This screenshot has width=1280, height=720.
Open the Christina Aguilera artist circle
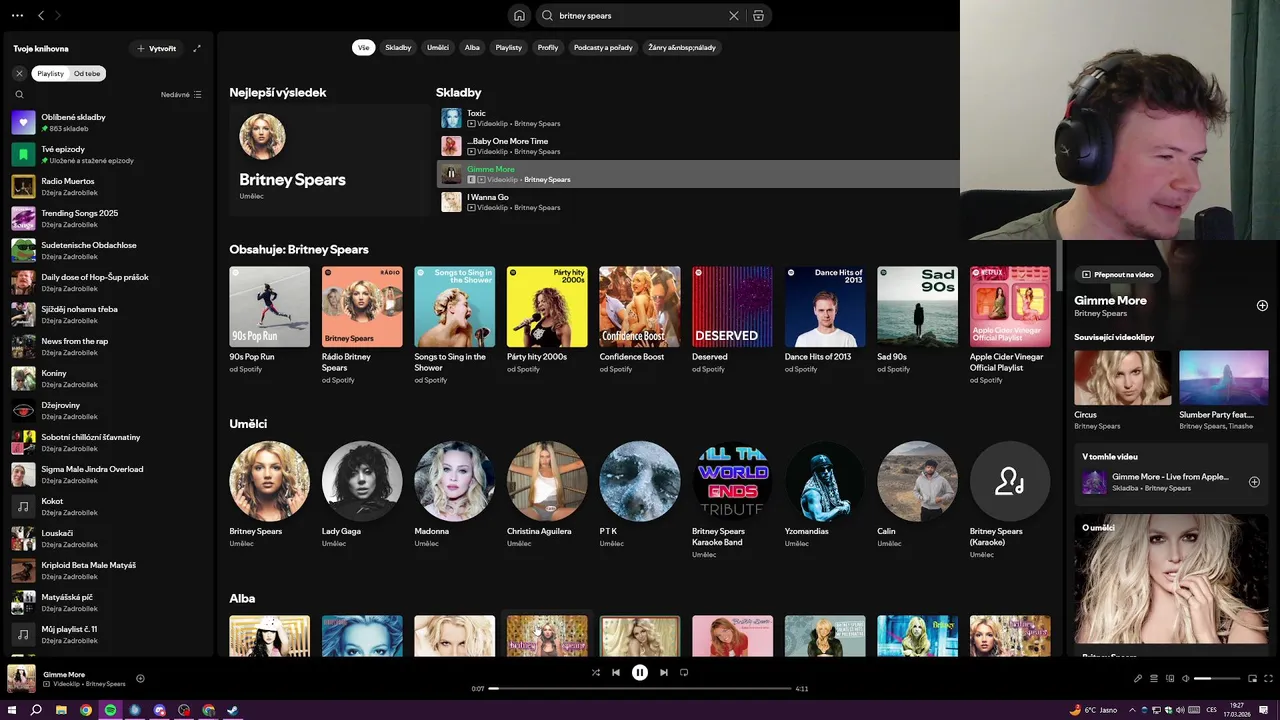pyautogui.click(x=547, y=481)
